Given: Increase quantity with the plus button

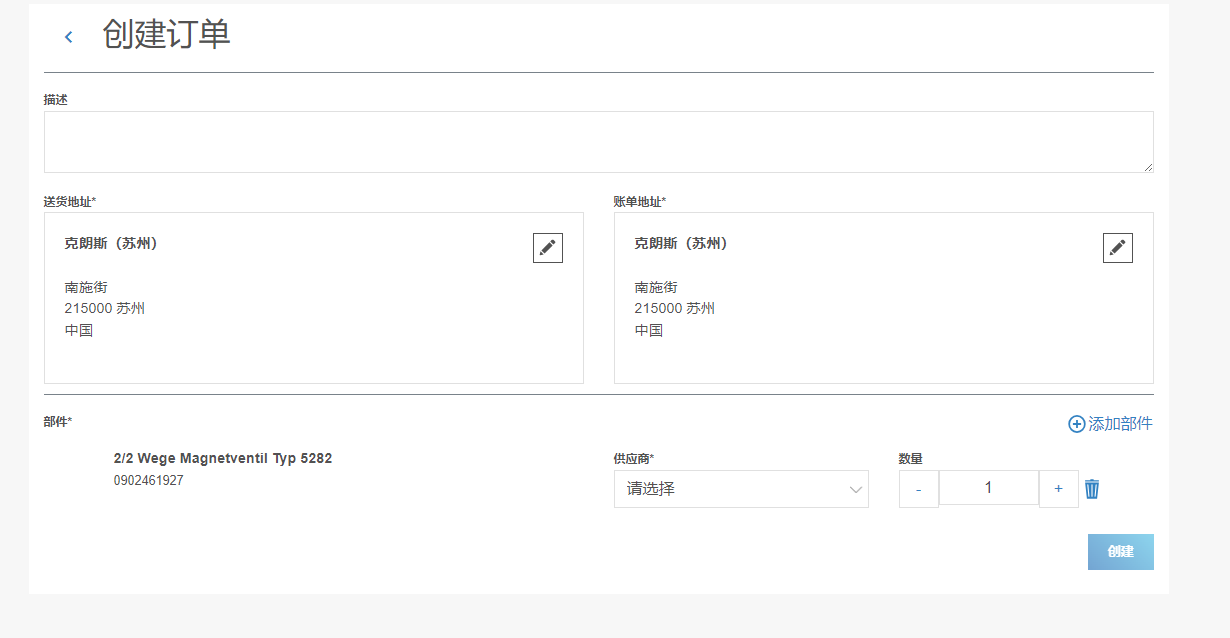Looking at the screenshot, I should point(1058,489).
